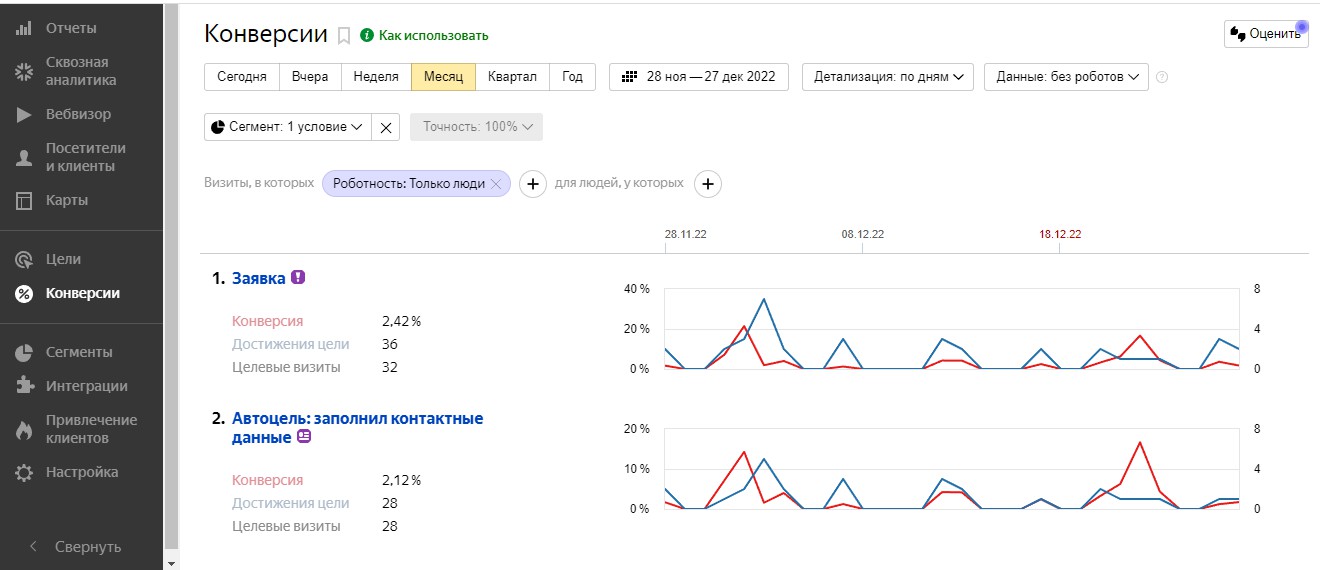Open the Заявка goal link

point(258,278)
